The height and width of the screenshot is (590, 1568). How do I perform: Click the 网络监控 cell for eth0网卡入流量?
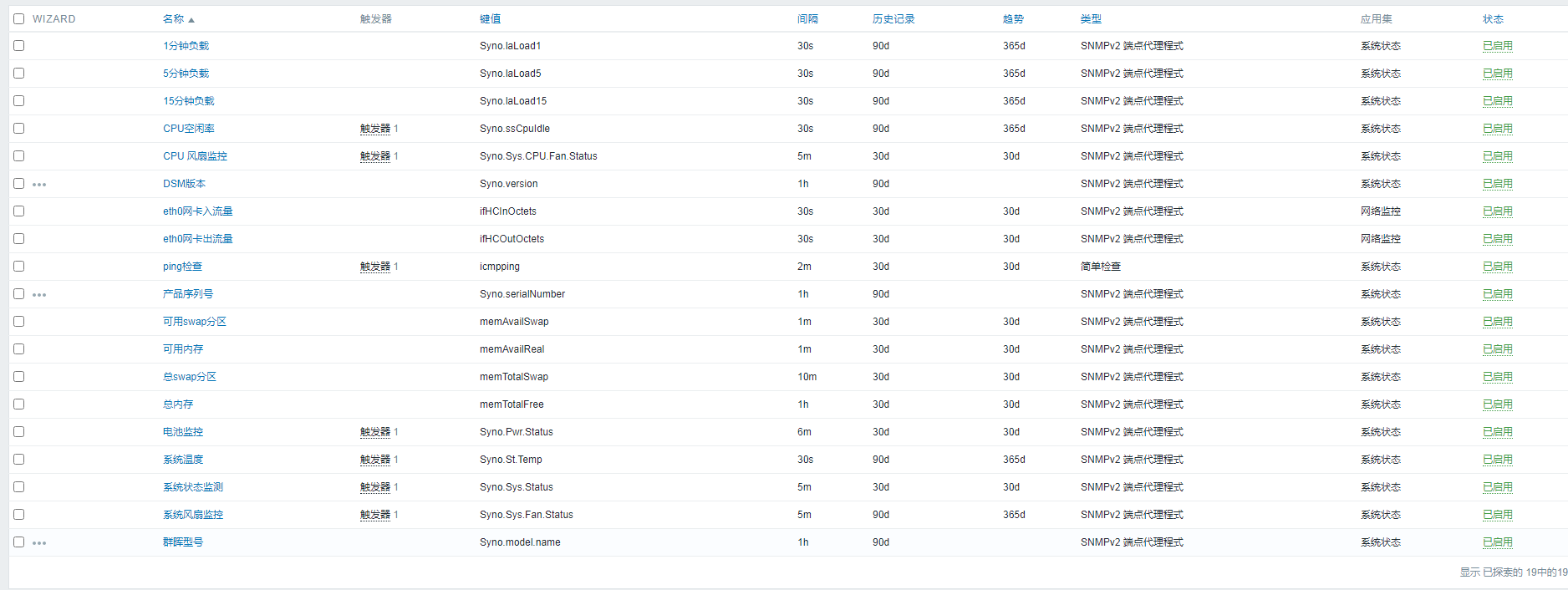tap(1380, 211)
